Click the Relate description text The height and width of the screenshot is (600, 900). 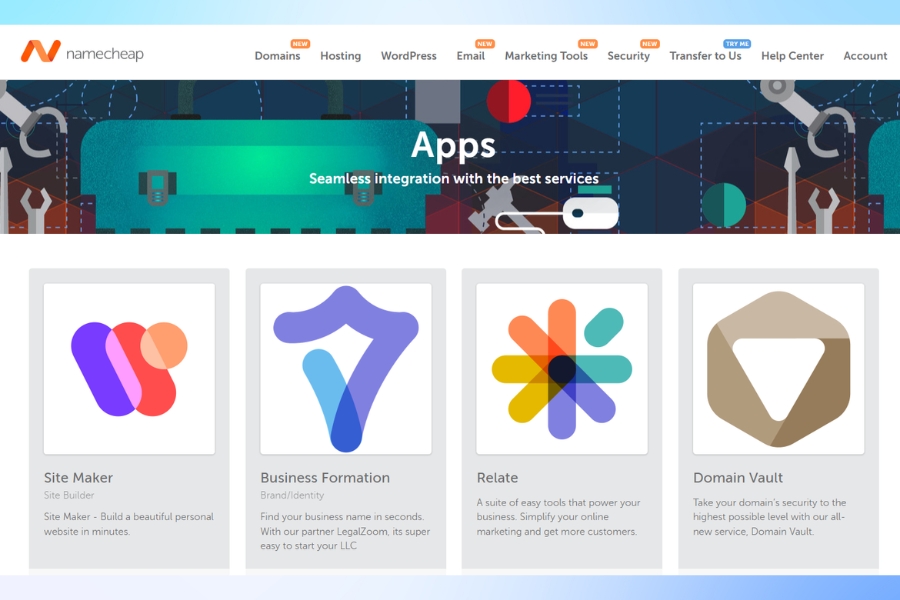click(x=558, y=517)
